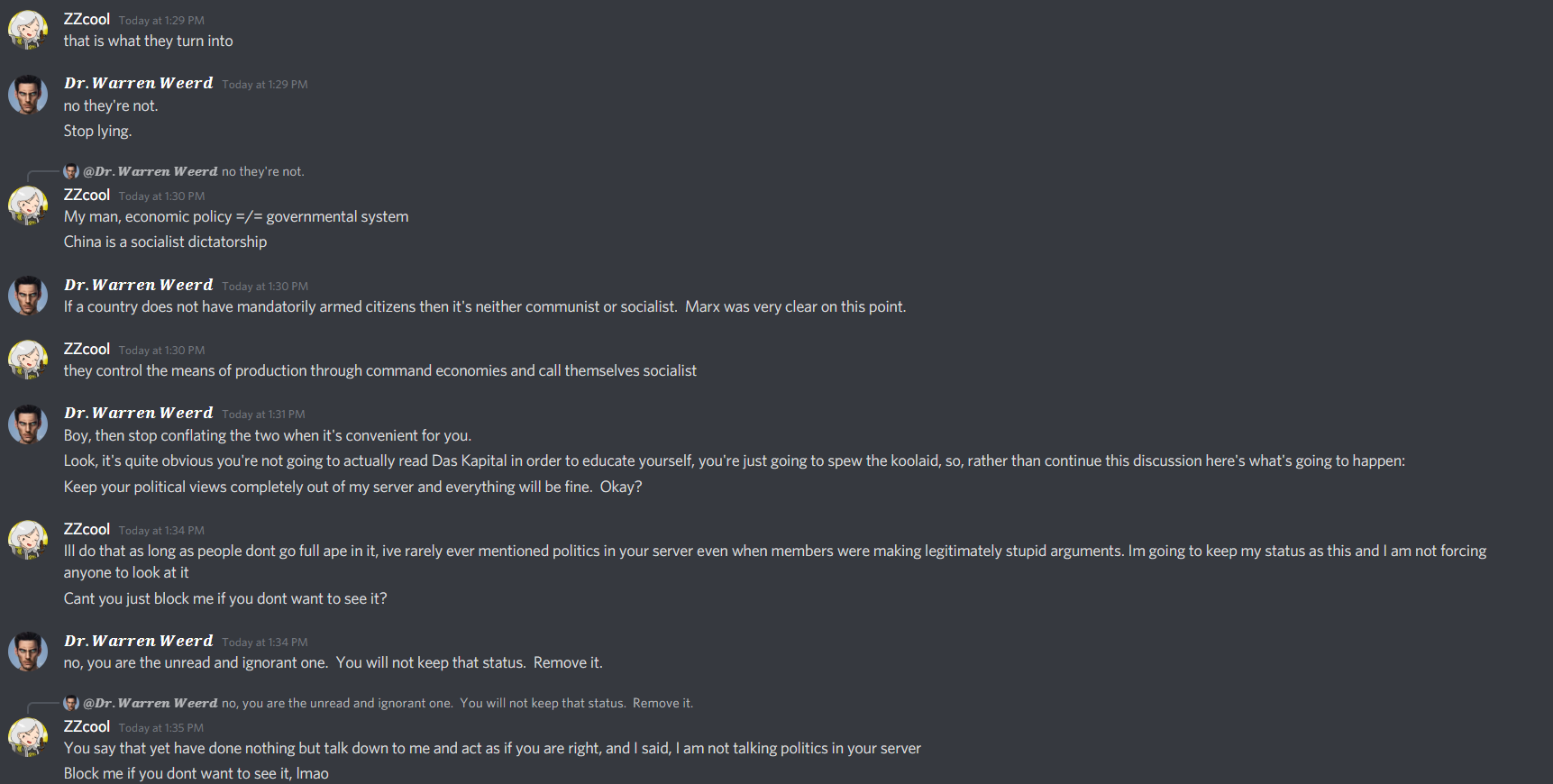
Task: Click the @Dr. Warren Weerd mention in last reply preview
Action: coord(151,703)
